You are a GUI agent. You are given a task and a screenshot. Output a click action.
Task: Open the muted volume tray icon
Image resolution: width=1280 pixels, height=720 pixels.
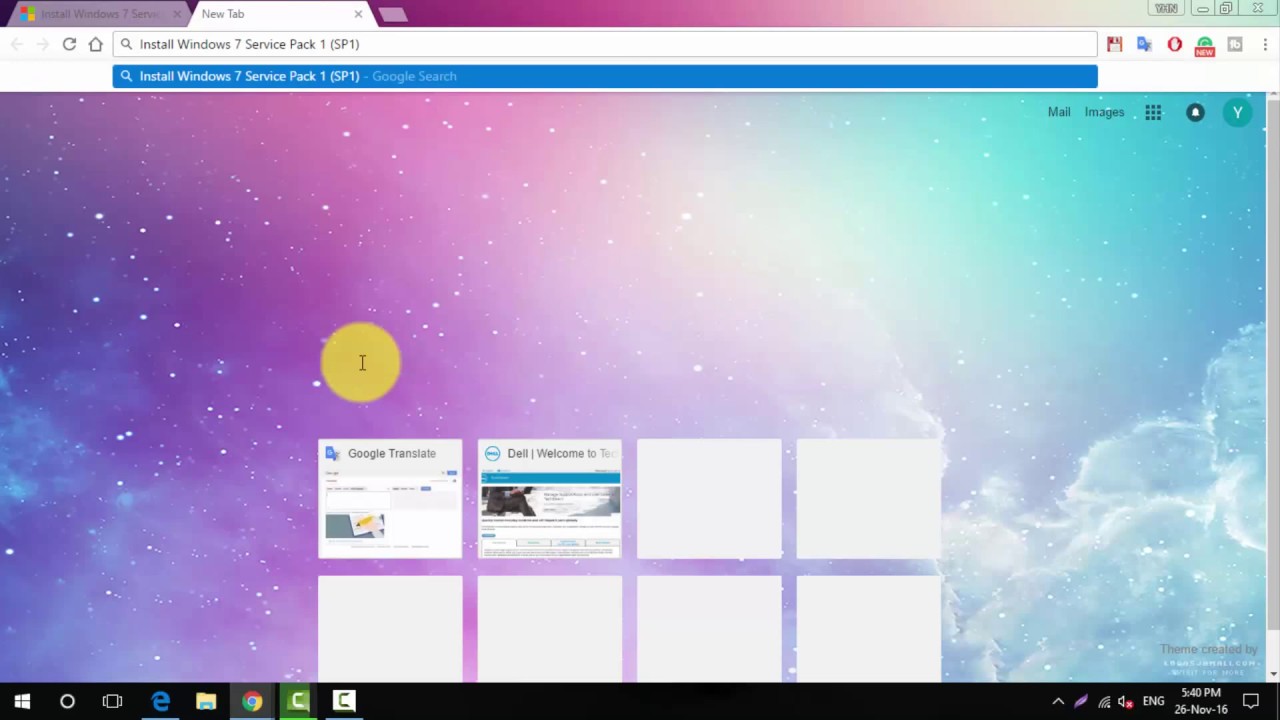pos(1126,702)
